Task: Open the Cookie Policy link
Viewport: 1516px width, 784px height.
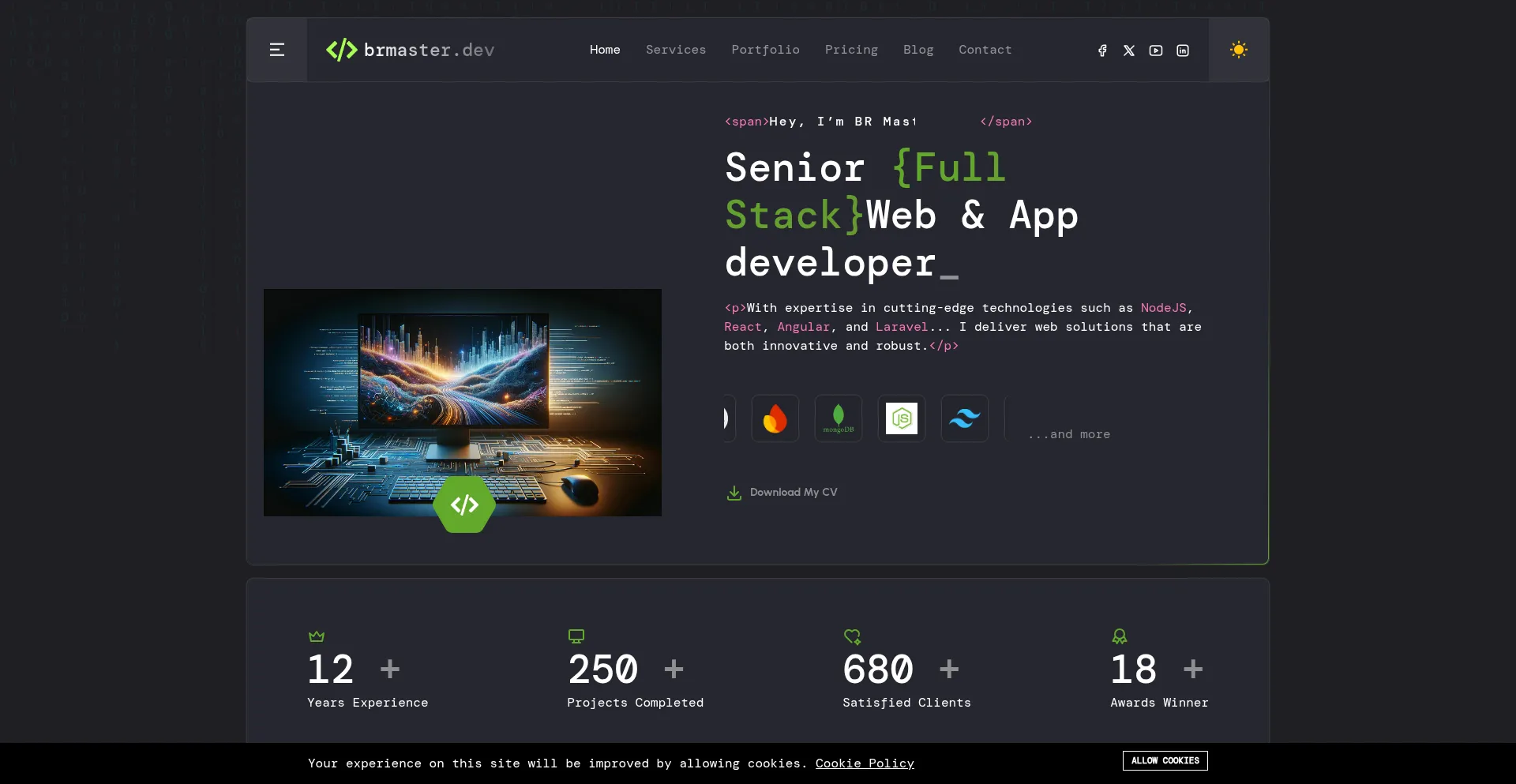Action: 865,763
